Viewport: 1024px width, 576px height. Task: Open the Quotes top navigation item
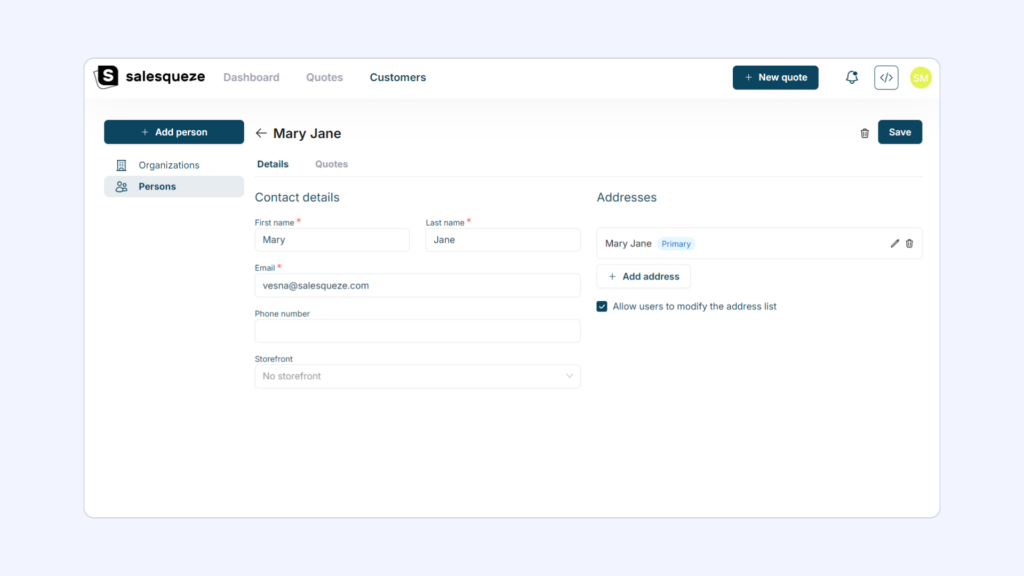[325, 77]
